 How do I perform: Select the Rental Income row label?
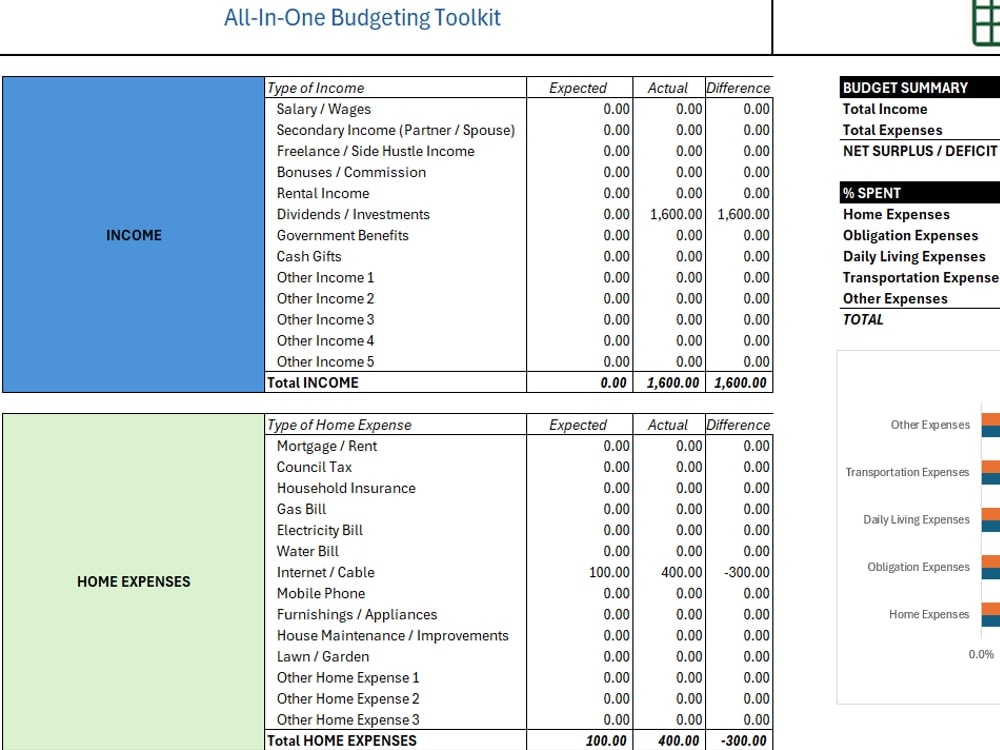(323, 193)
